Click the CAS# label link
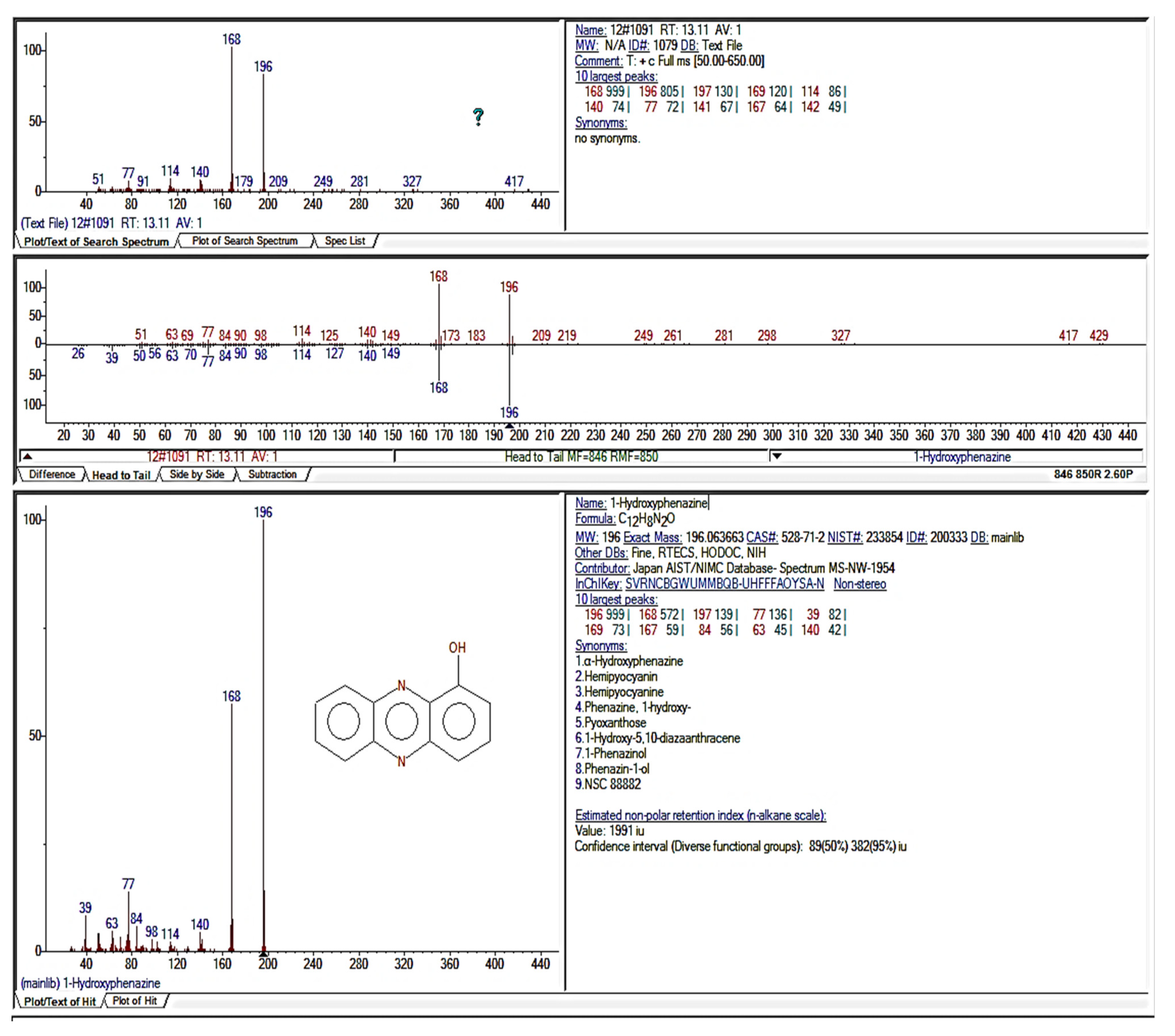This screenshot has height=1036, width=1175. pyautogui.click(x=762, y=537)
